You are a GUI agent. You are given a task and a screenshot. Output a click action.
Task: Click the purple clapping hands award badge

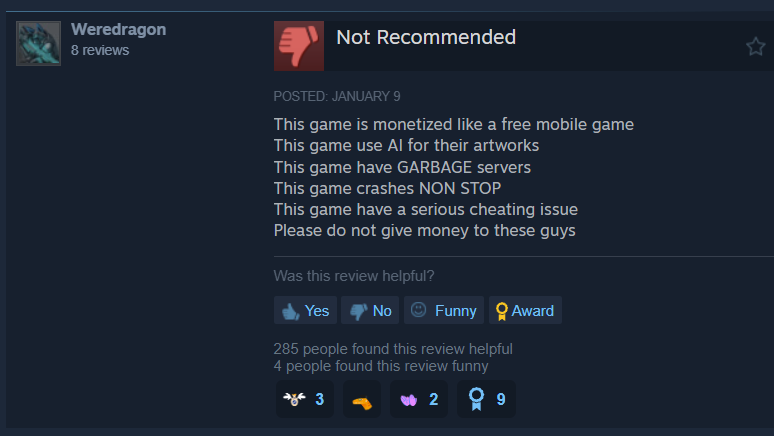tap(419, 399)
